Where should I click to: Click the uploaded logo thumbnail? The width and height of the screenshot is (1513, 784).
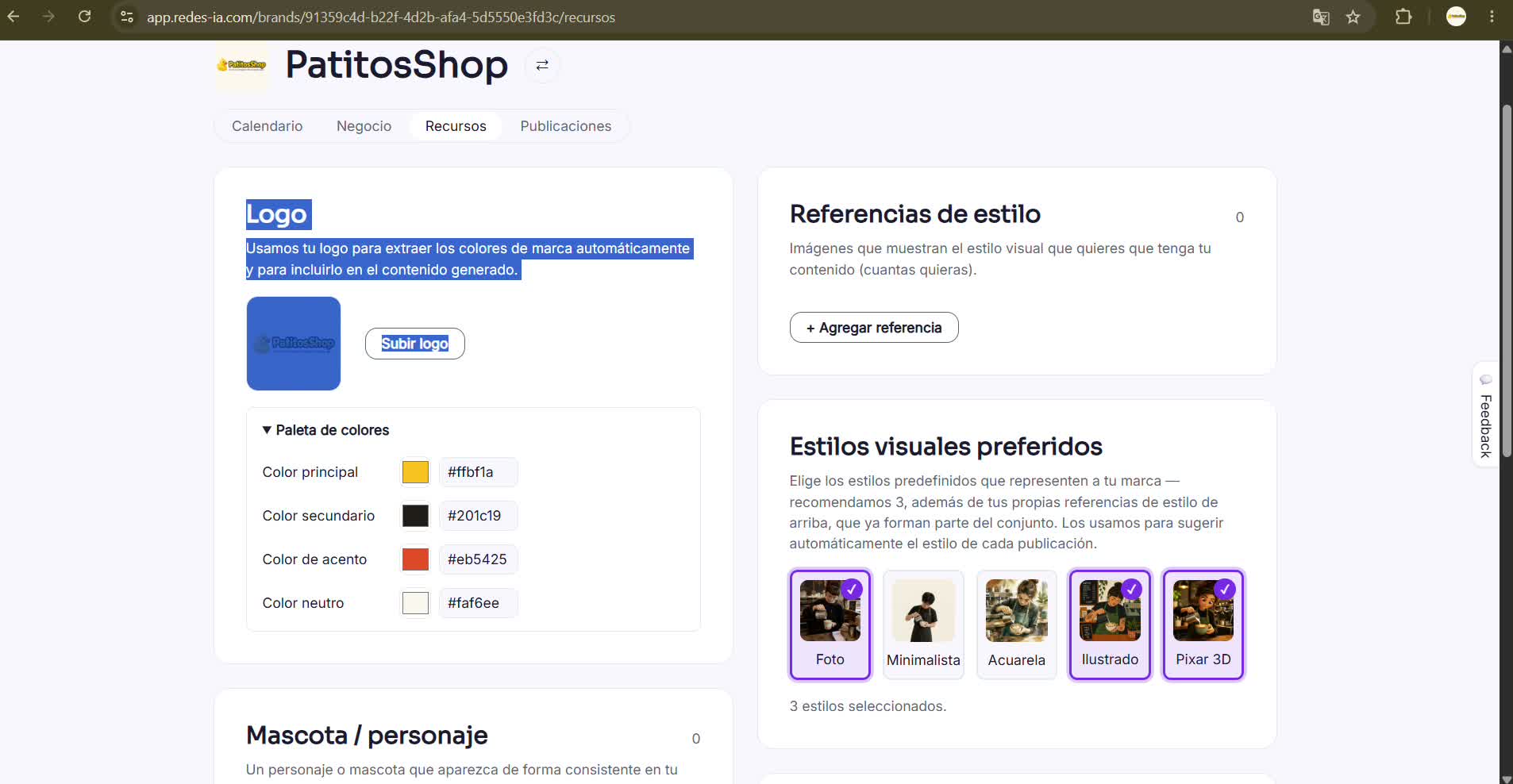pos(294,344)
